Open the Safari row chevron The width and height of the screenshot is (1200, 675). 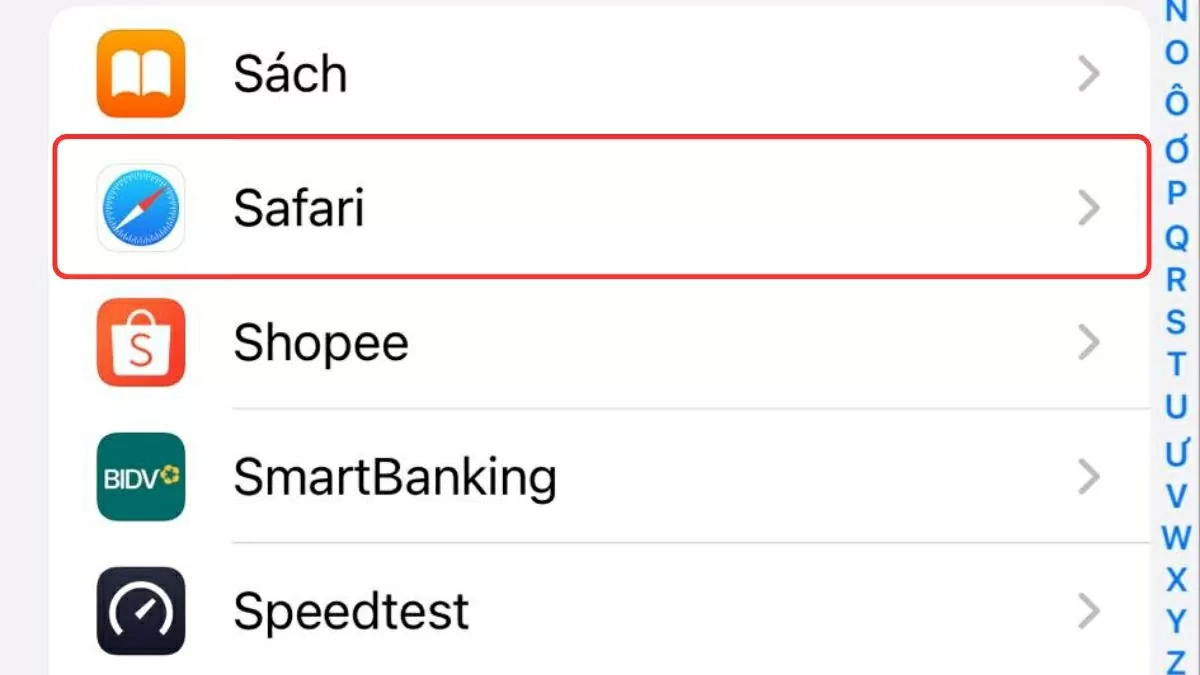(x=1089, y=208)
